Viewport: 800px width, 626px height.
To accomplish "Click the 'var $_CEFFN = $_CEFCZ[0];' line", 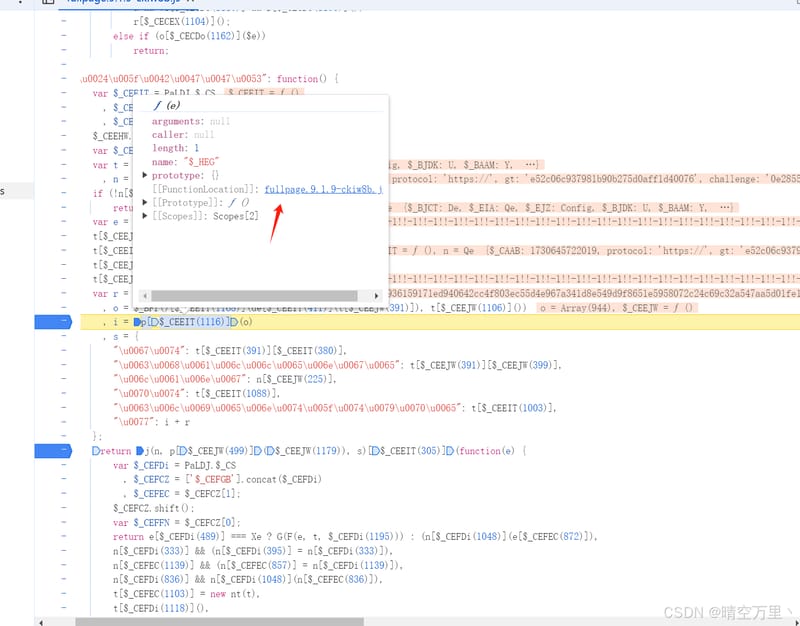I will 177,522.
